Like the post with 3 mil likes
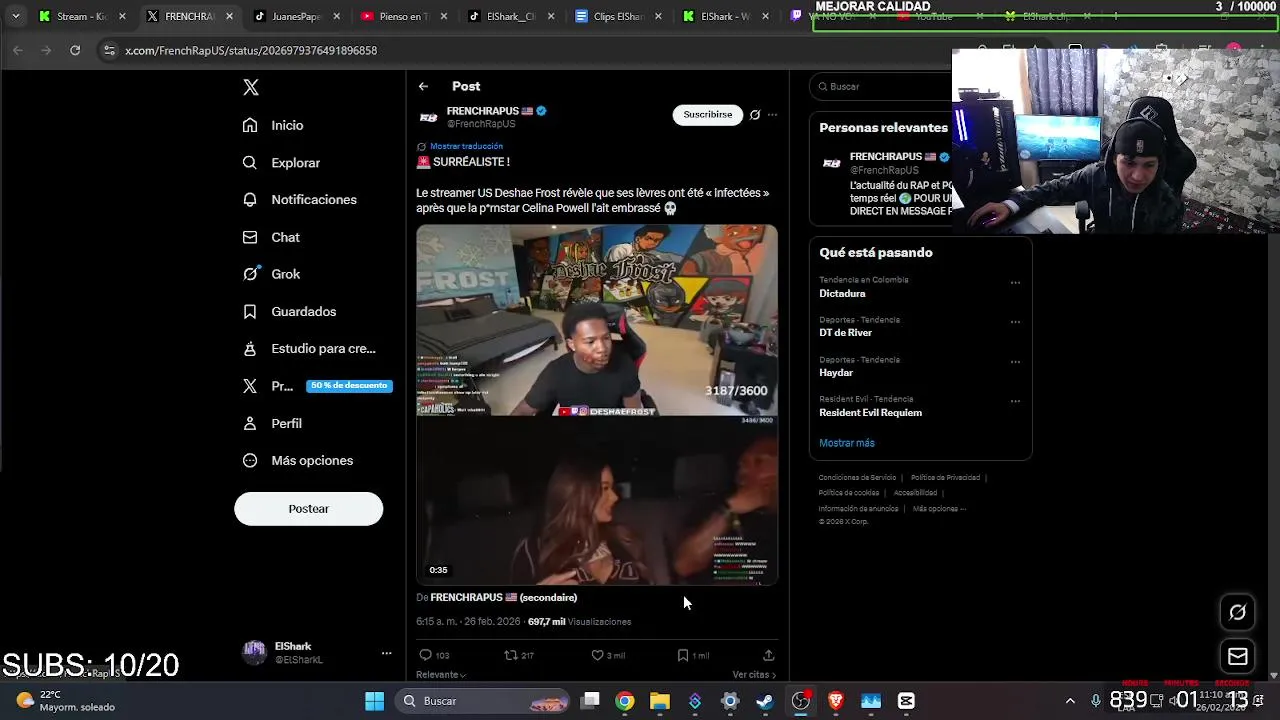This screenshot has height=720, width=1280. [x=608, y=655]
